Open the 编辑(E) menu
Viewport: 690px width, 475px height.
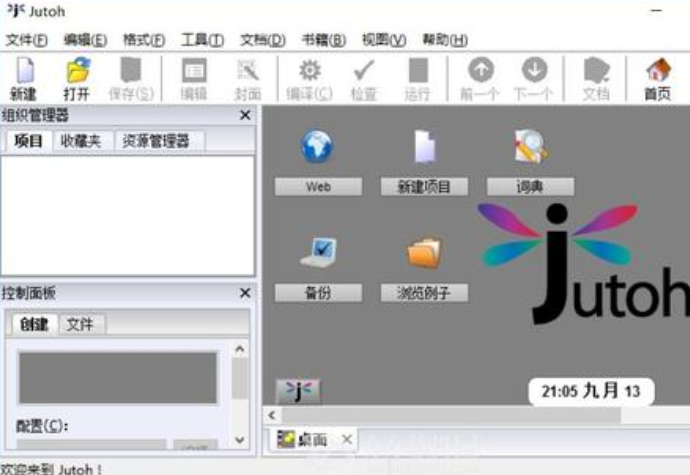85,40
